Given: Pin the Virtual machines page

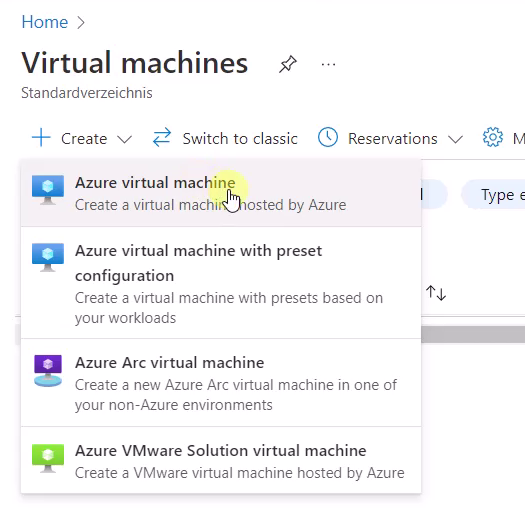Looking at the screenshot, I should [288, 64].
